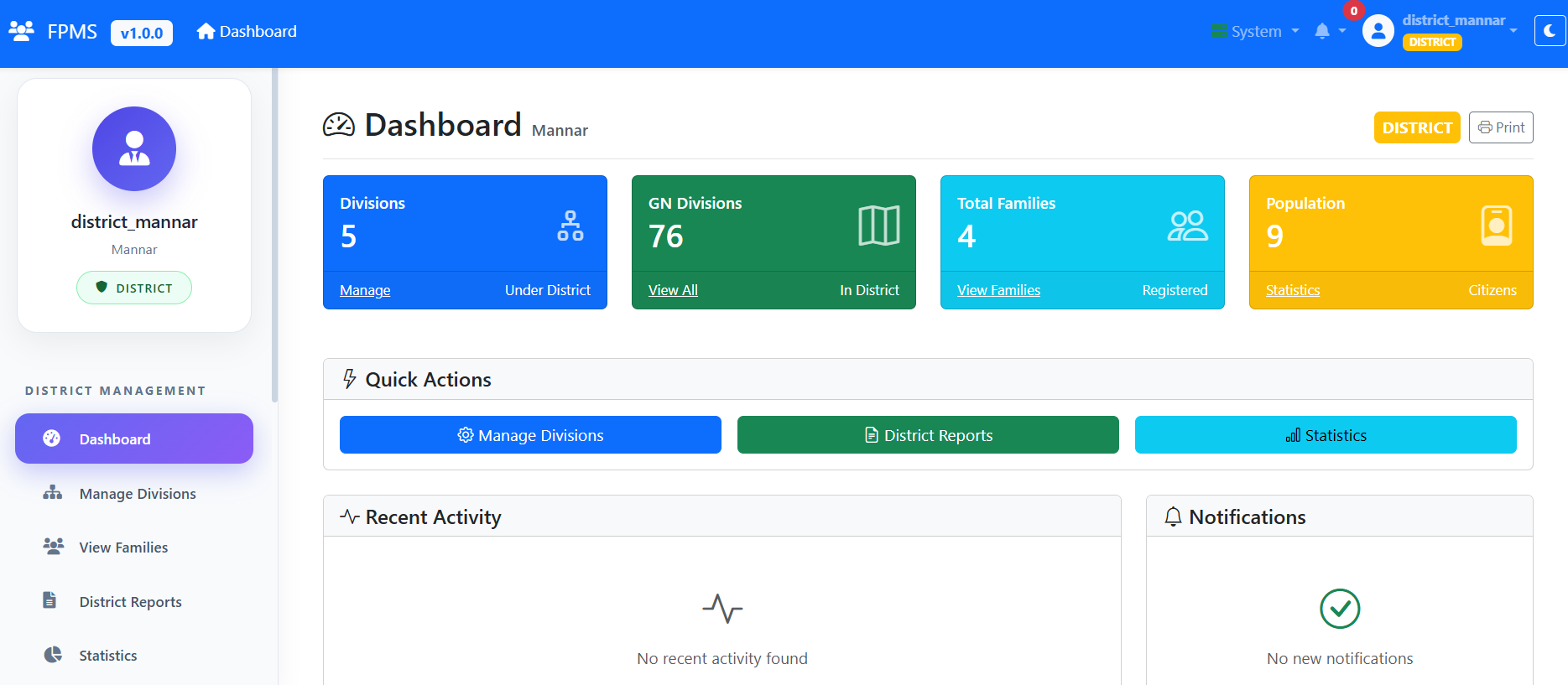Screen dimensions: 1568x685
Task: Click the green District Reports quick action
Action: pos(928,435)
